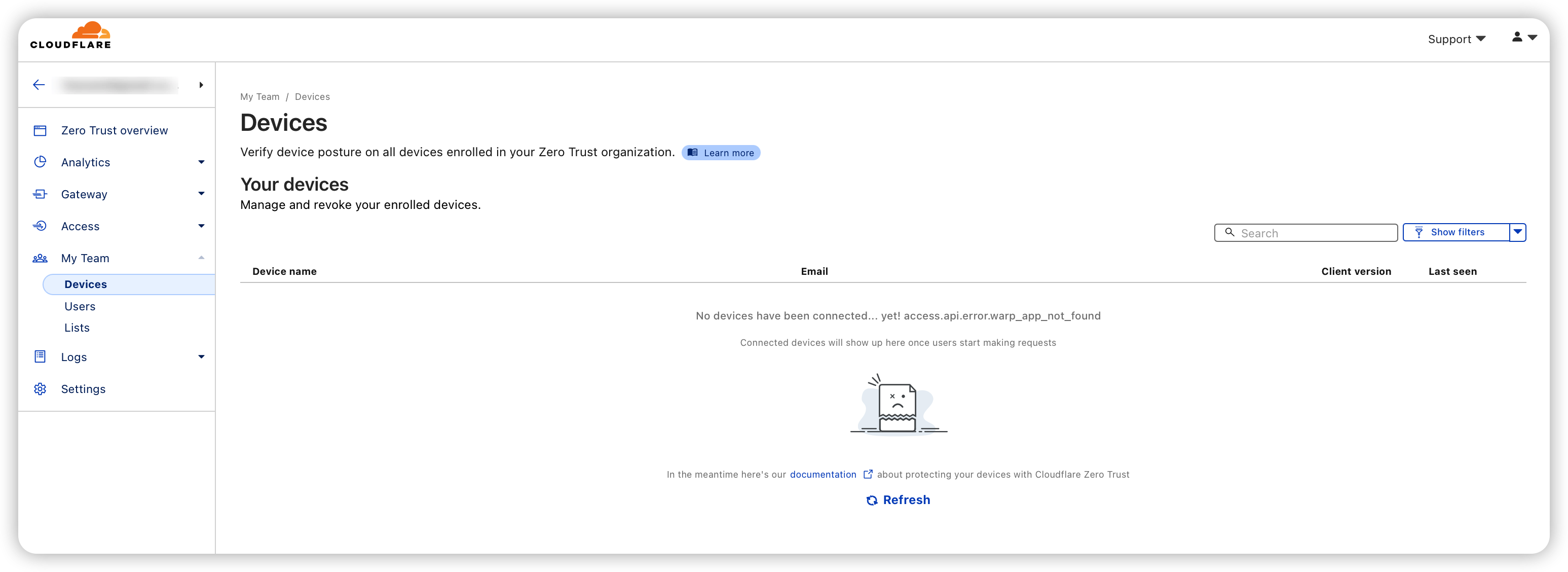Click the Show filters button
The height and width of the screenshot is (572, 1568).
(1456, 232)
